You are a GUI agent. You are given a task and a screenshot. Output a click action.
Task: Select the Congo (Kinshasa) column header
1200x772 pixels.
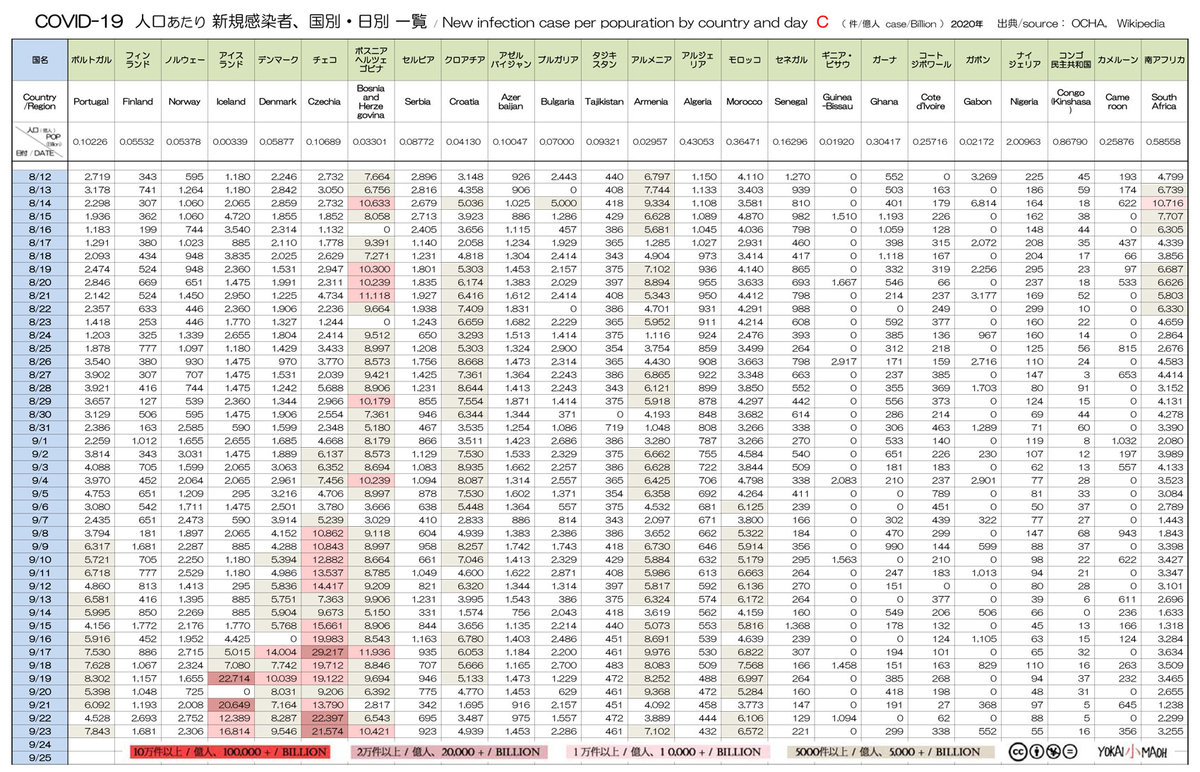point(1071,101)
